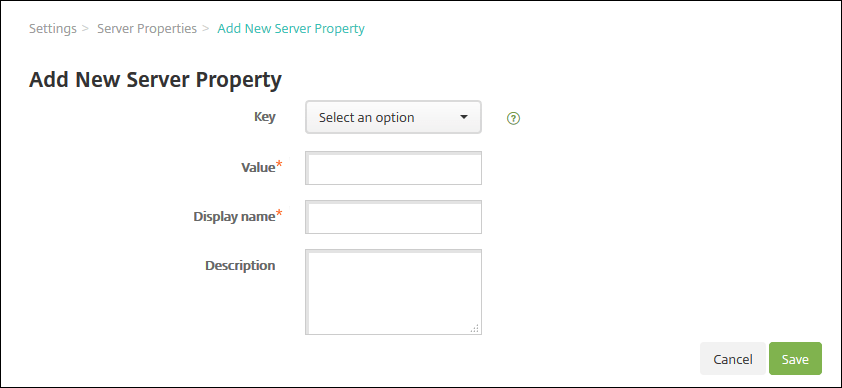
Task: Click the Description field label
Action: 240,266
